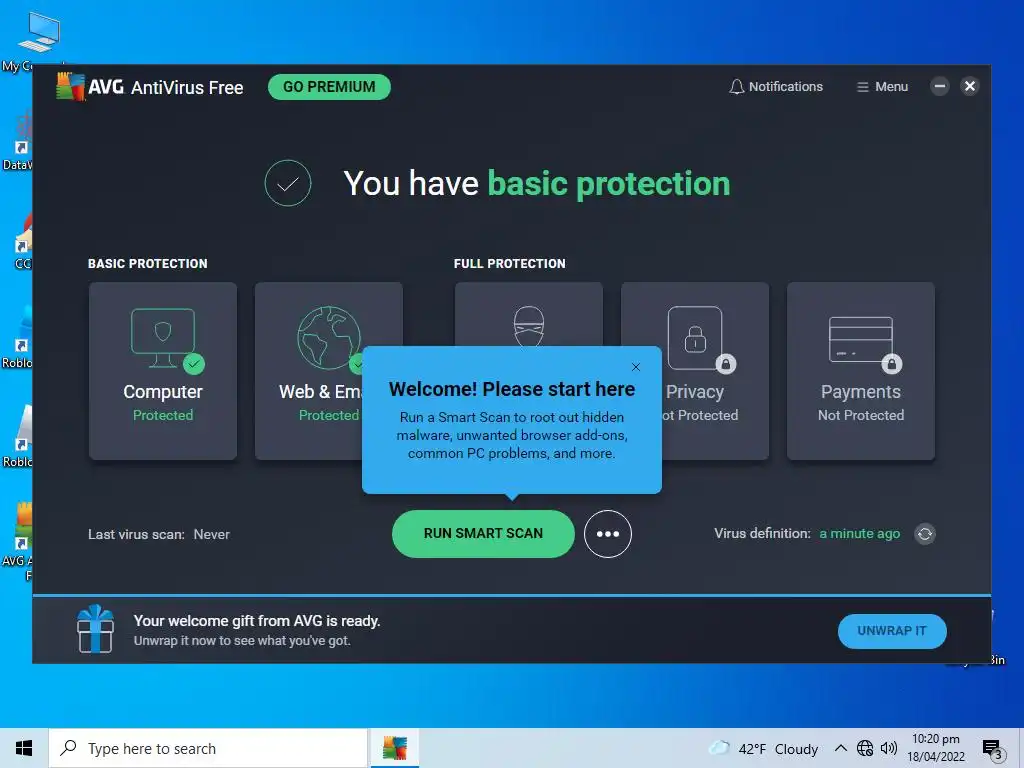Viewport: 1024px width, 768px height.
Task: Click 'Never' last scan value
Action: point(212,534)
